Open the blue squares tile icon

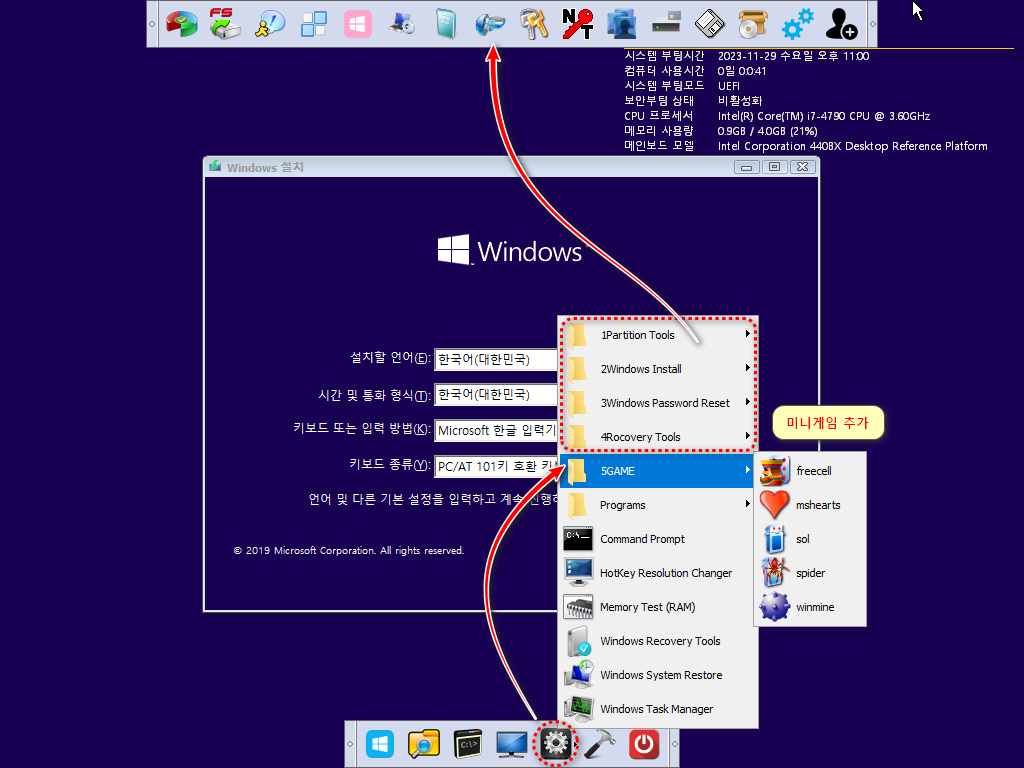click(x=313, y=24)
